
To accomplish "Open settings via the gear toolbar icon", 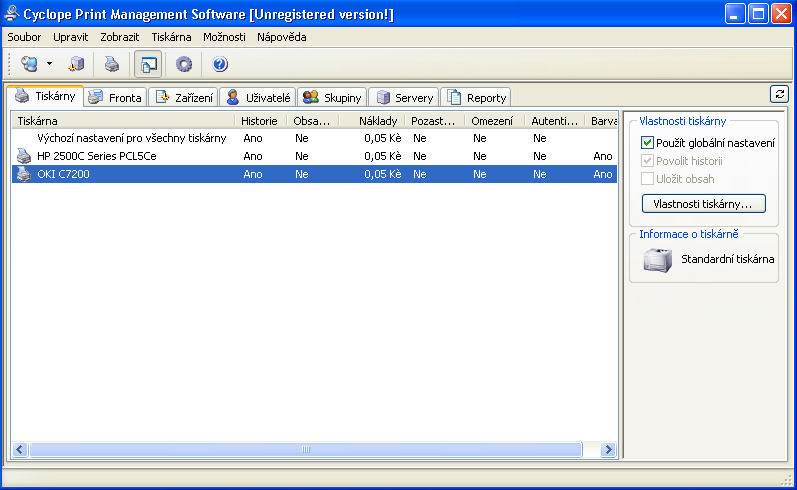I will [x=183, y=64].
